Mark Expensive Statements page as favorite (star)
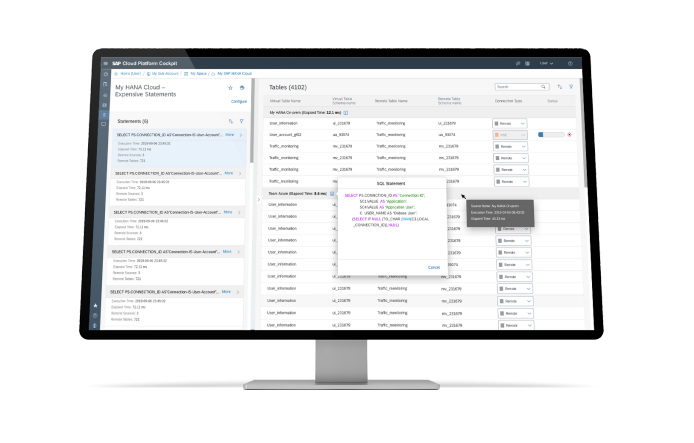 tap(230, 88)
